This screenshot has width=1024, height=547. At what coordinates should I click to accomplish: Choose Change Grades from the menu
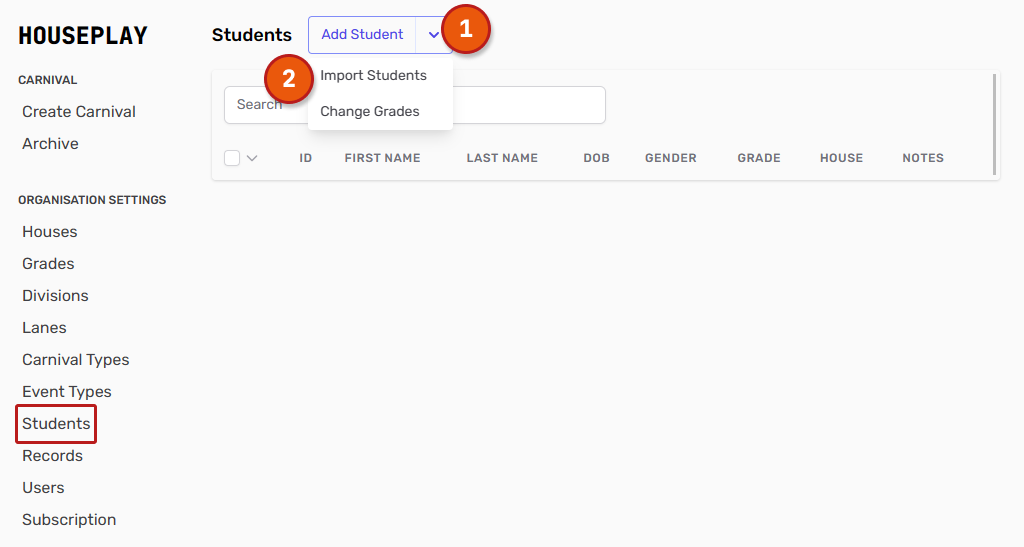(x=370, y=112)
